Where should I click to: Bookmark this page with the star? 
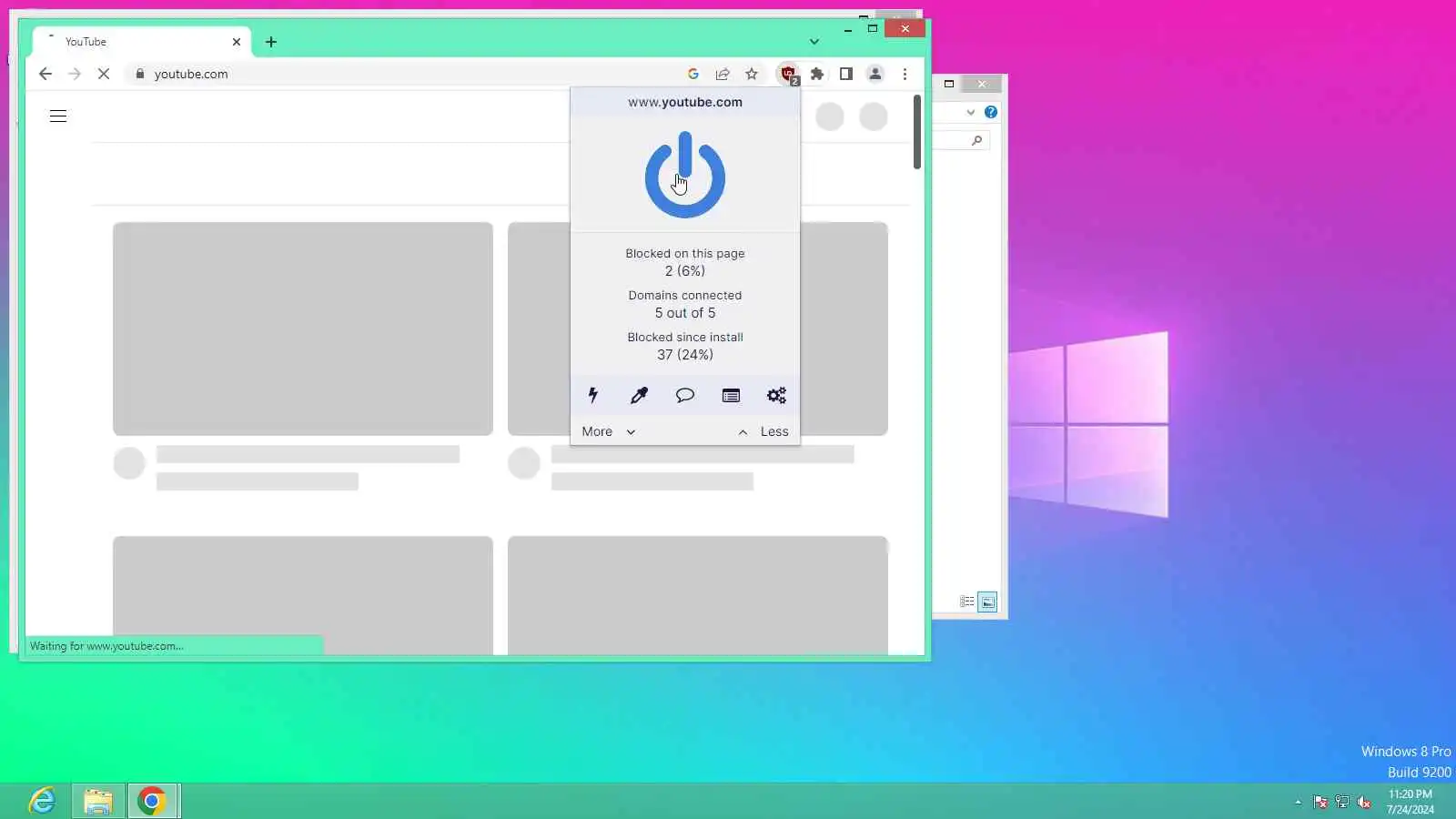click(752, 74)
